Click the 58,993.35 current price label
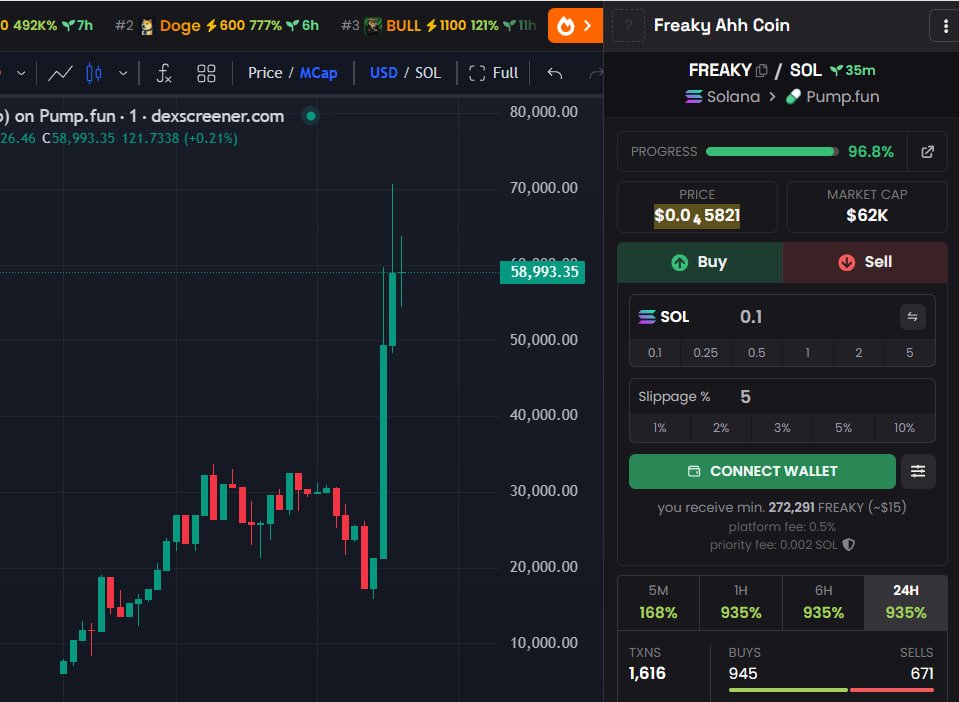959x702 pixels. pos(543,272)
